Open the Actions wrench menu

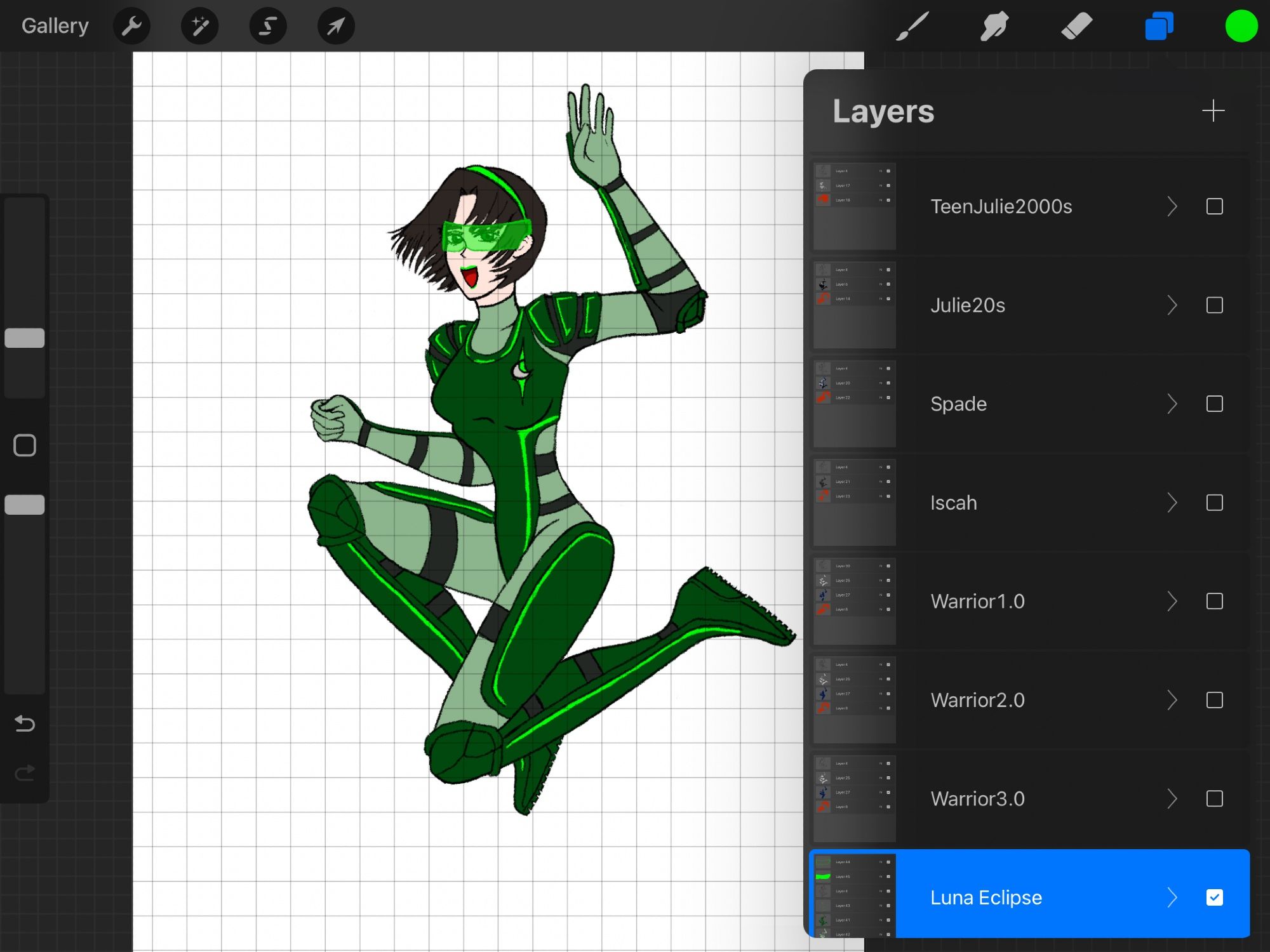131,27
